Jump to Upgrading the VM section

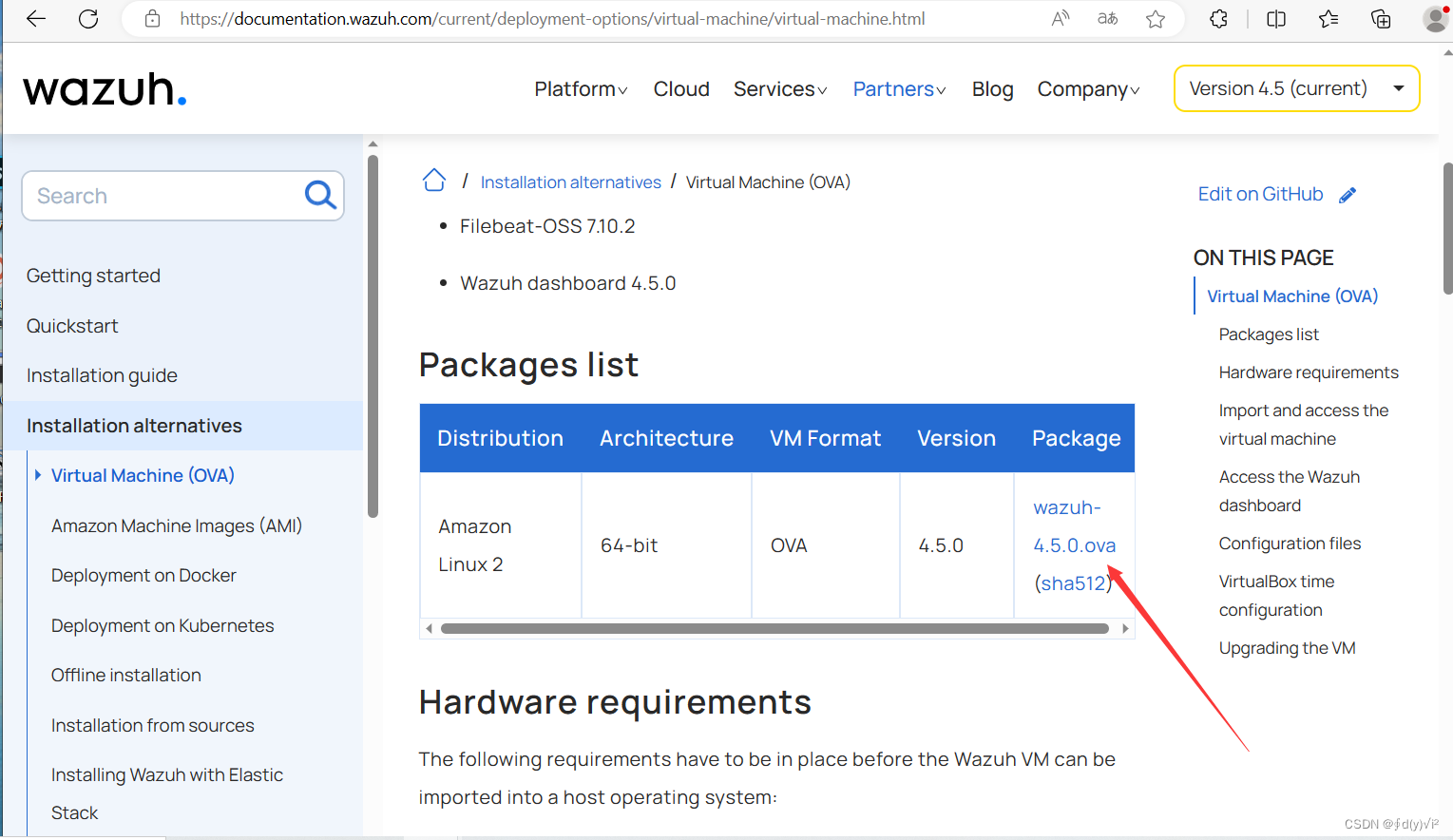pos(1287,648)
